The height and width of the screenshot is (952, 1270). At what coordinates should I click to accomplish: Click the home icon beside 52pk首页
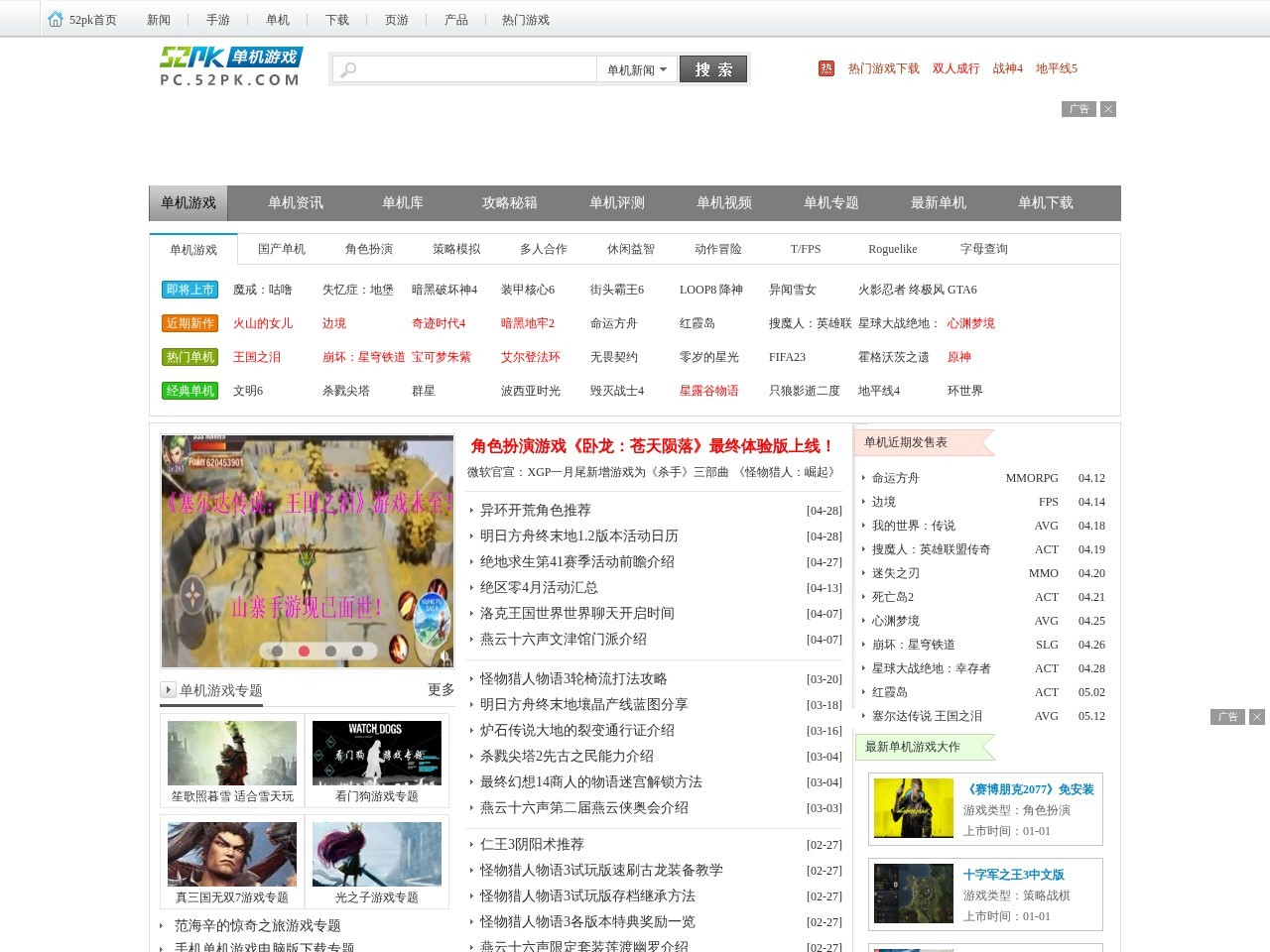point(56,20)
